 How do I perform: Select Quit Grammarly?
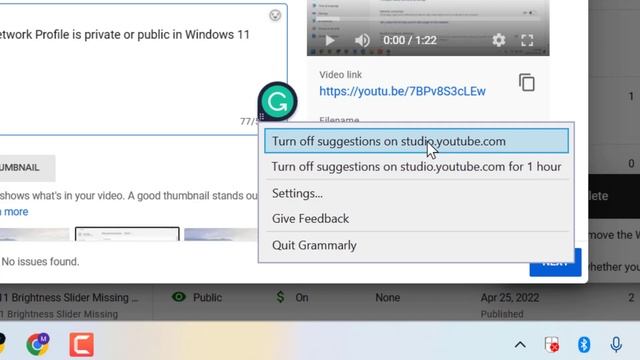[416, 245]
